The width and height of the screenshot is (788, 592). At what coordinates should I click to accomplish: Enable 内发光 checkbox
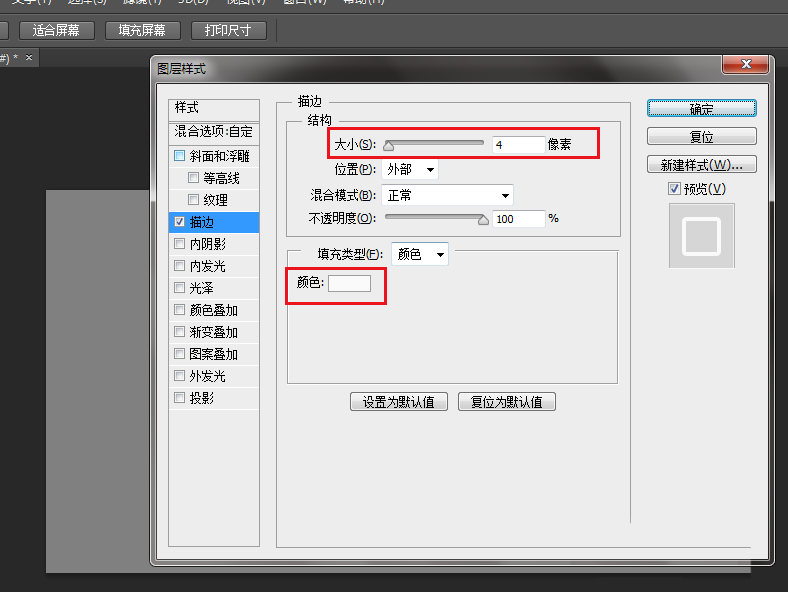point(179,265)
